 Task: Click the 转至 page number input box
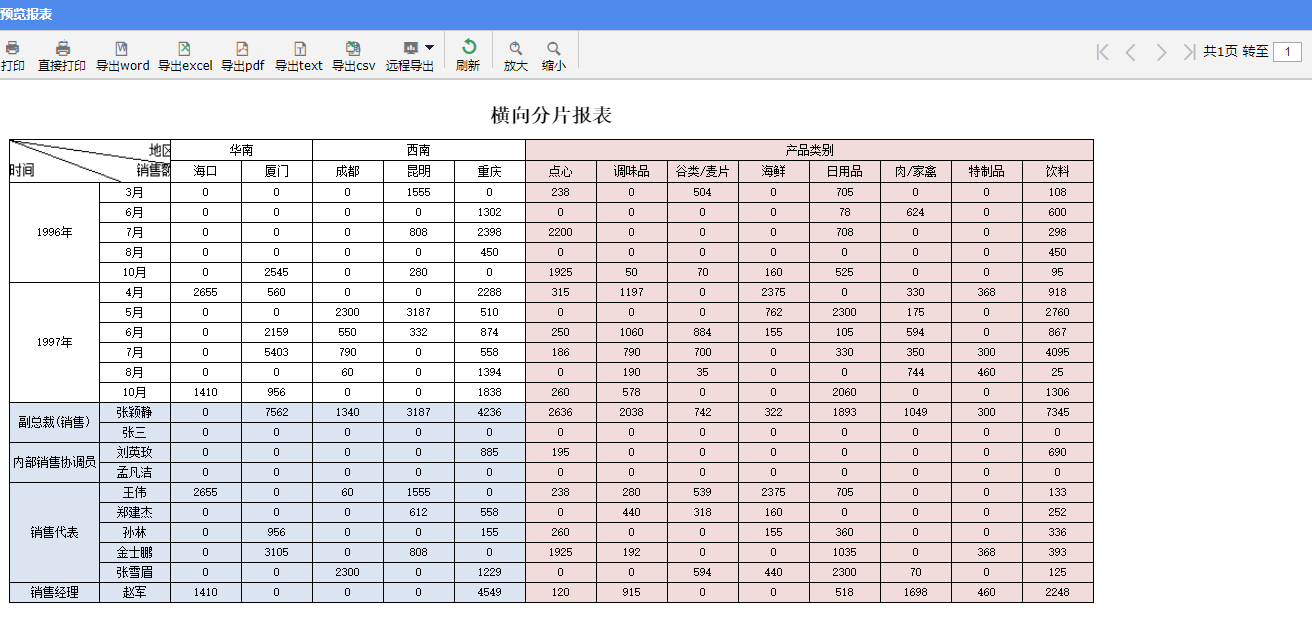pos(1287,52)
